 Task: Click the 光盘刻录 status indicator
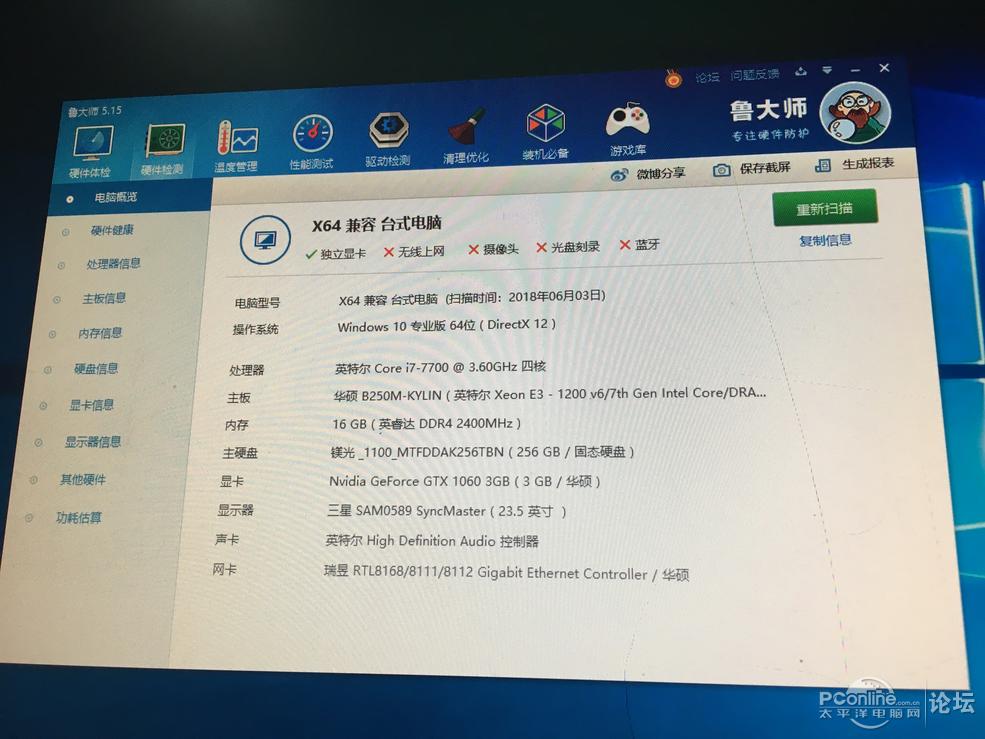click(567, 247)
